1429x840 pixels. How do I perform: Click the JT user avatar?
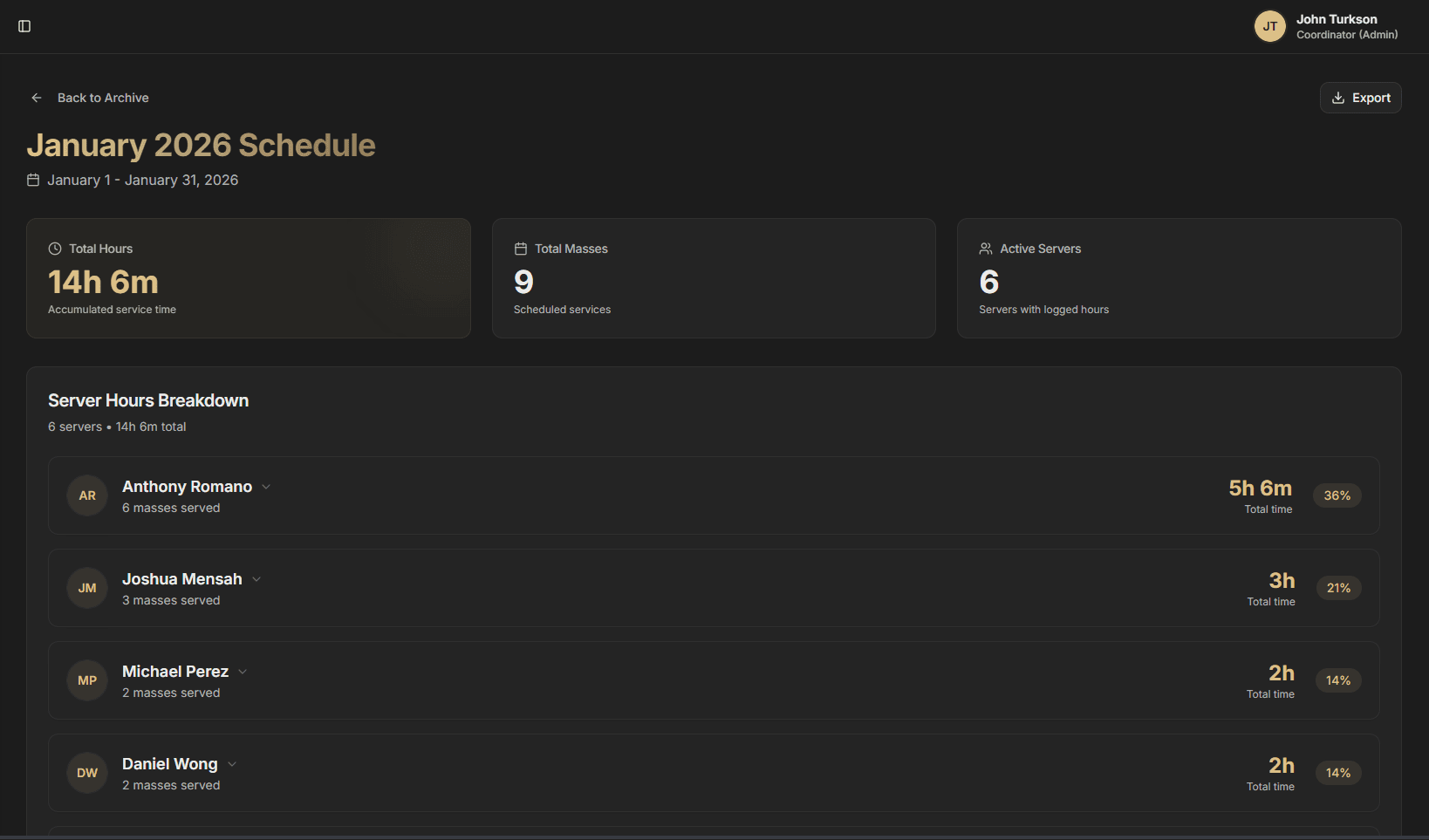[x=1269, y=26]
